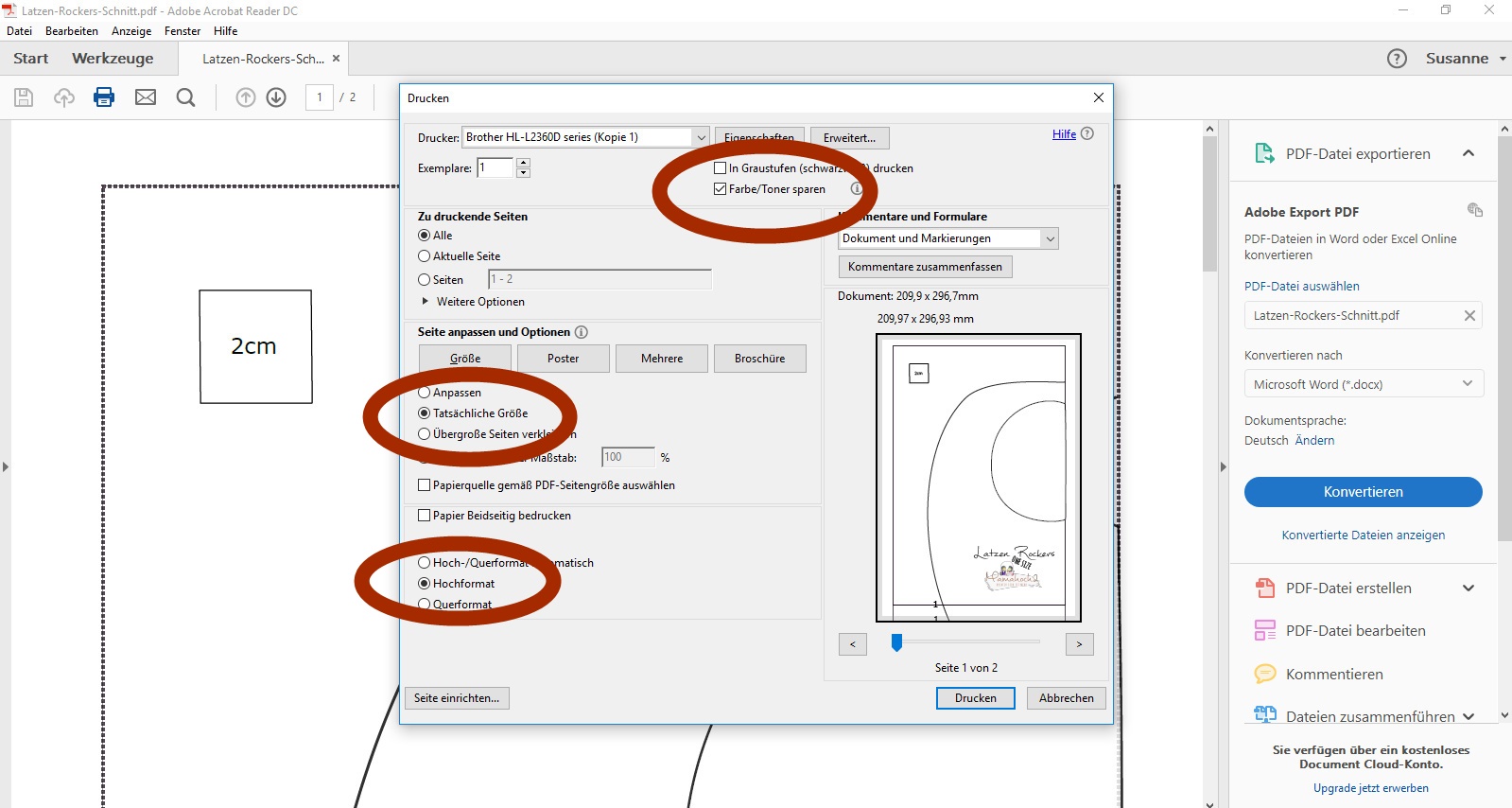Click the info icon beside Seite anpassen und Optionen

point(582,332)
